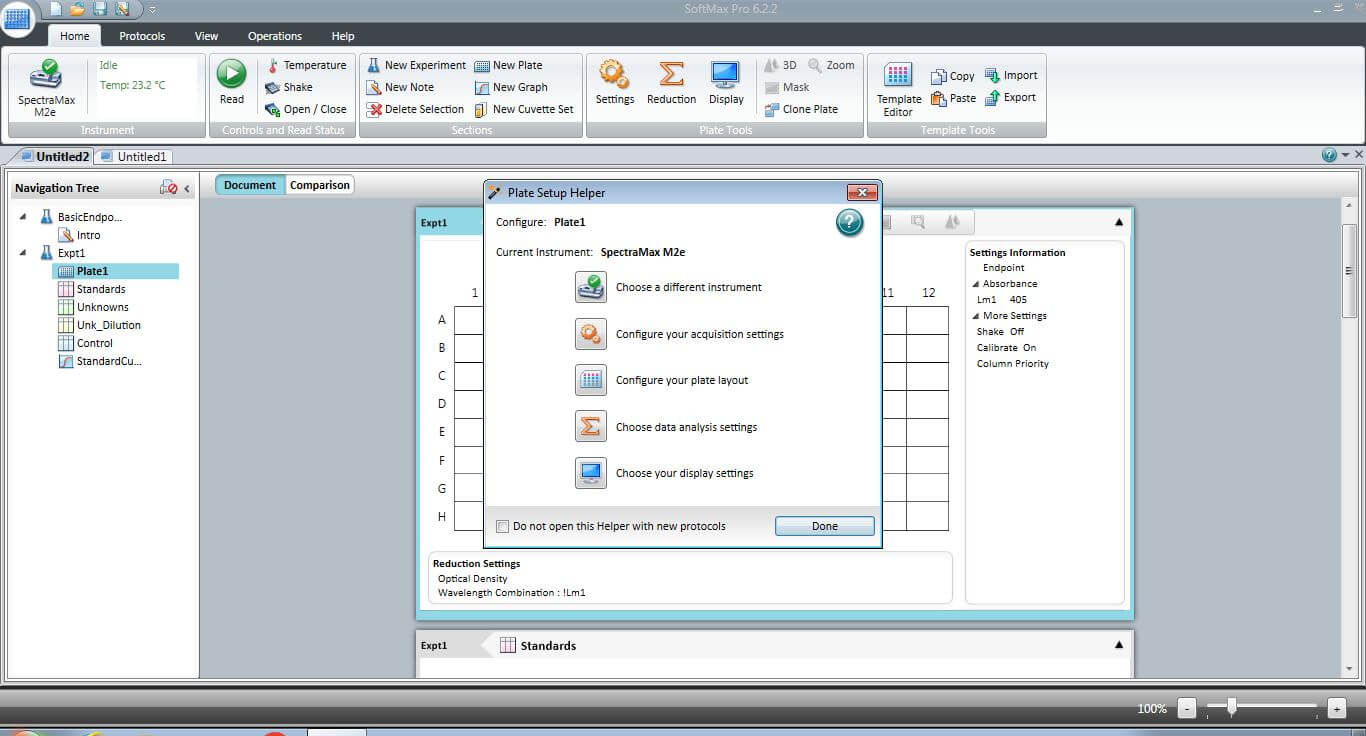Open the Protocols ribbon tab
This screenshot has width=1366, height=736.
pyautogui.click(x=142, y=36)
